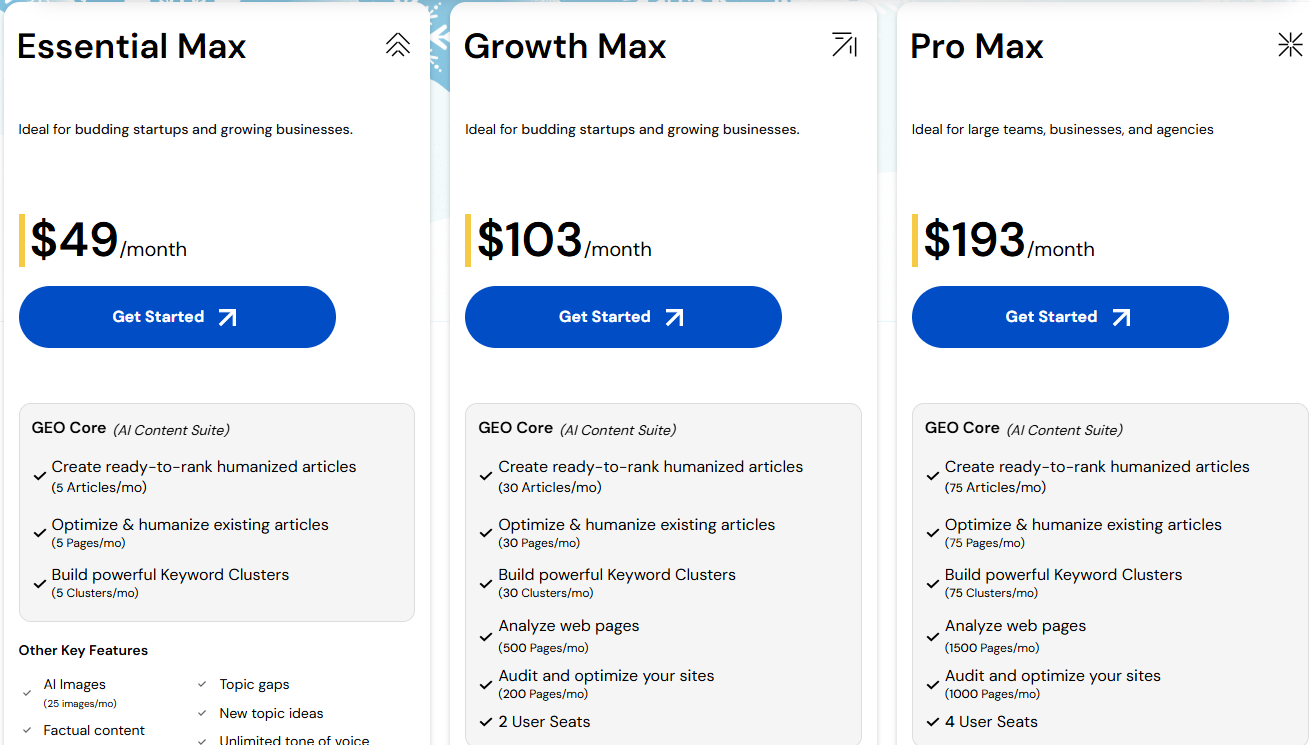Select the Pro Max plan heading
Viewport: 1309px width, 745px height.
click(977, 46)
